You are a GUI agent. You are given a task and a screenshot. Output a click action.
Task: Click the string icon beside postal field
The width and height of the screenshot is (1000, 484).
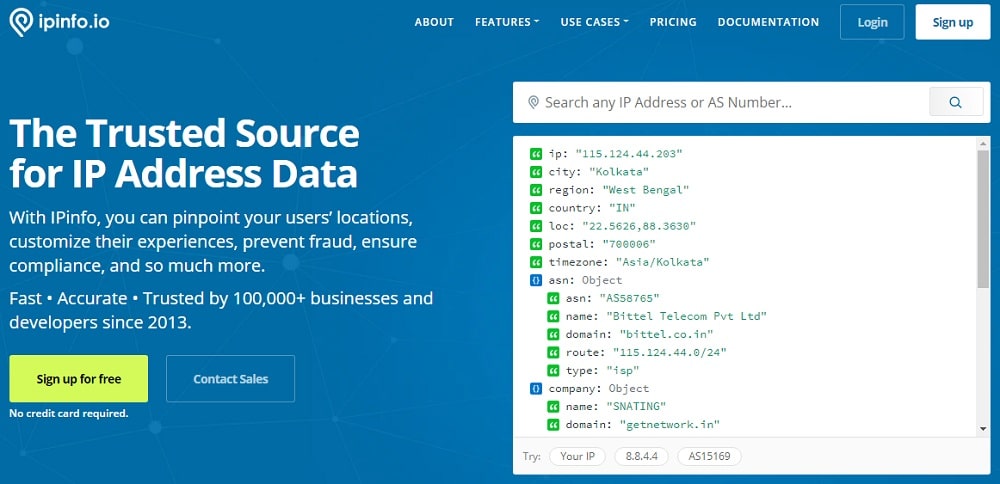(x=536, y=244)
